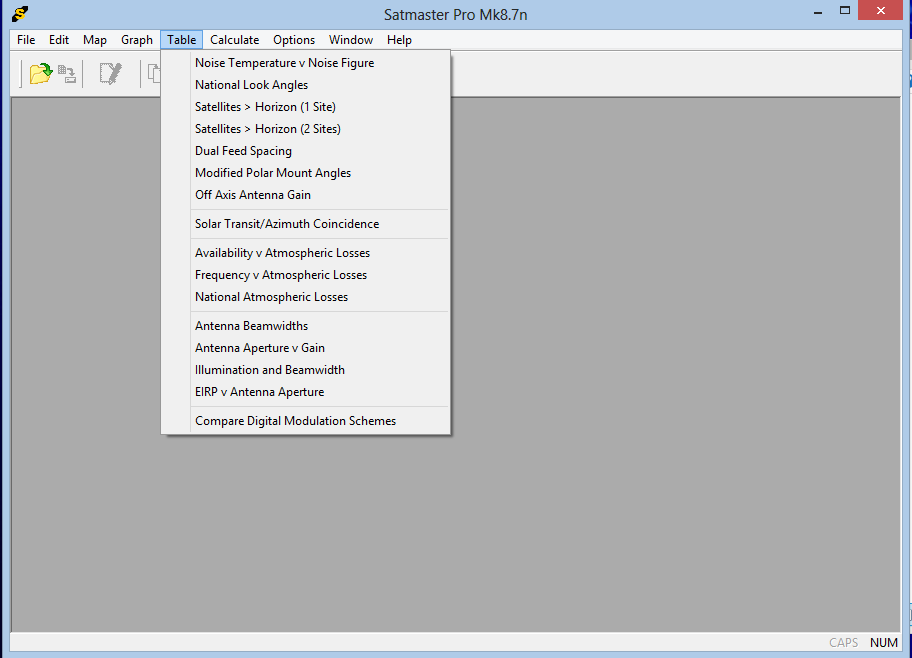The height and width of the screenshot is (658, 912).
Task: Open the Dual Feed Spacing table
Action: click(306, 151)
